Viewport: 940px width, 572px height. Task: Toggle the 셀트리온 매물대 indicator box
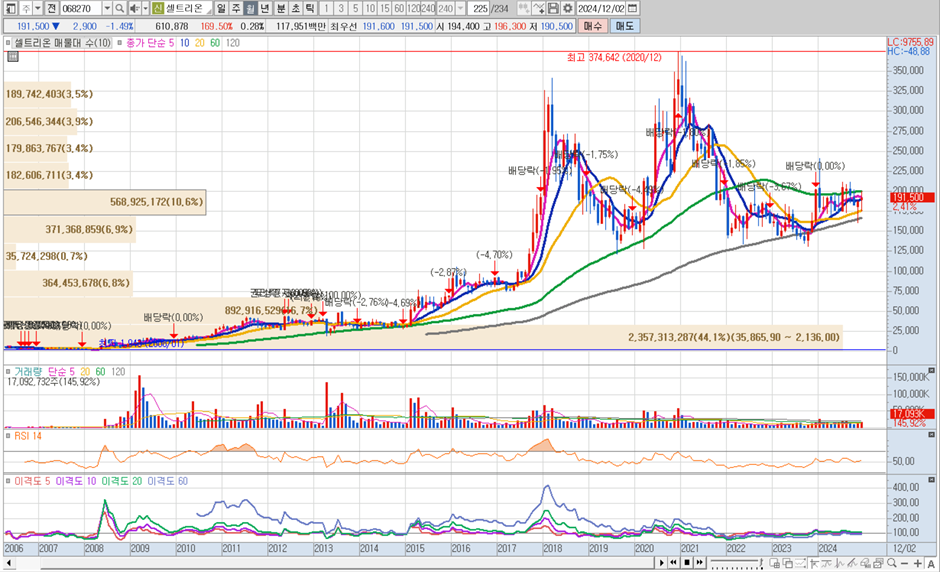[x=8, y=44]
